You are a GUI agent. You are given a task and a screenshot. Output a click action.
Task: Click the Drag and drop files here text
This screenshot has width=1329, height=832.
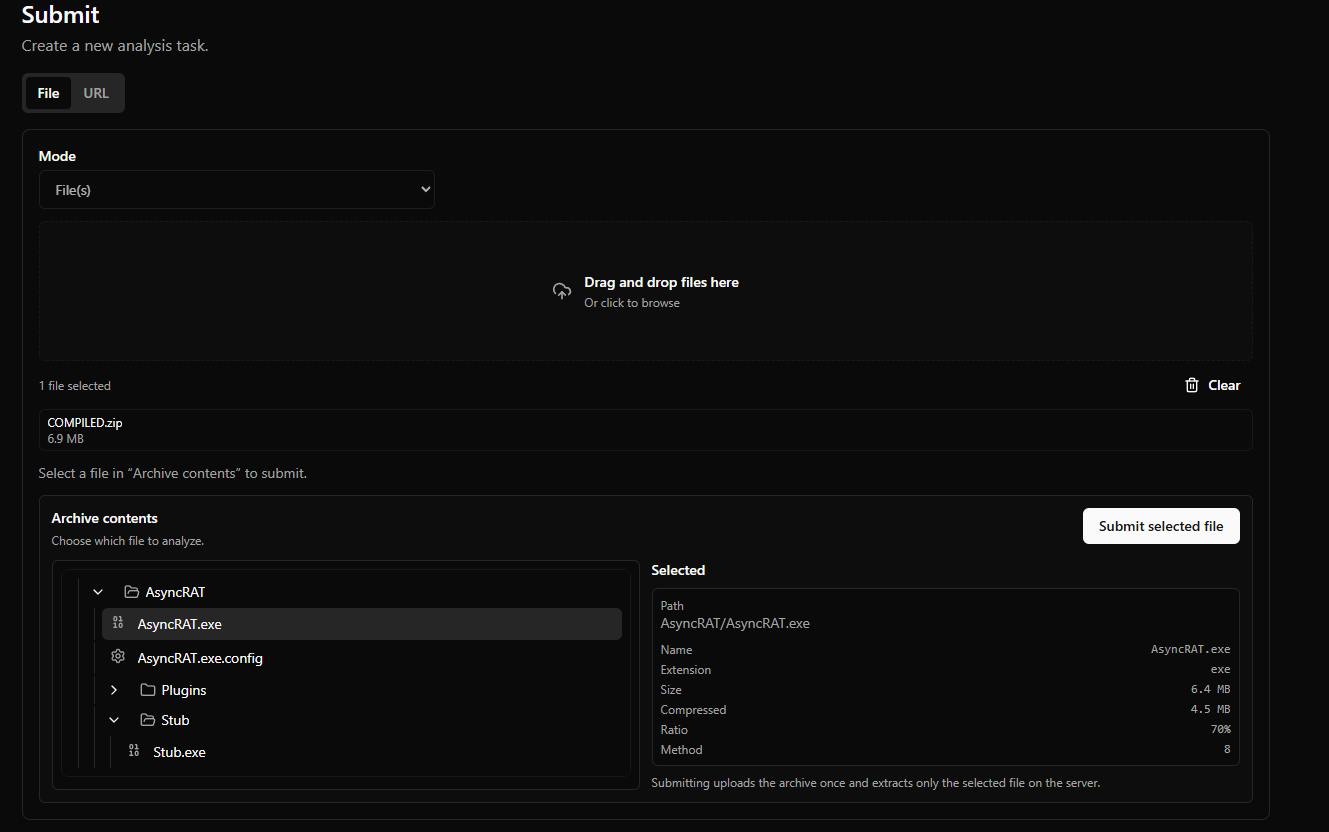[662, 283]
